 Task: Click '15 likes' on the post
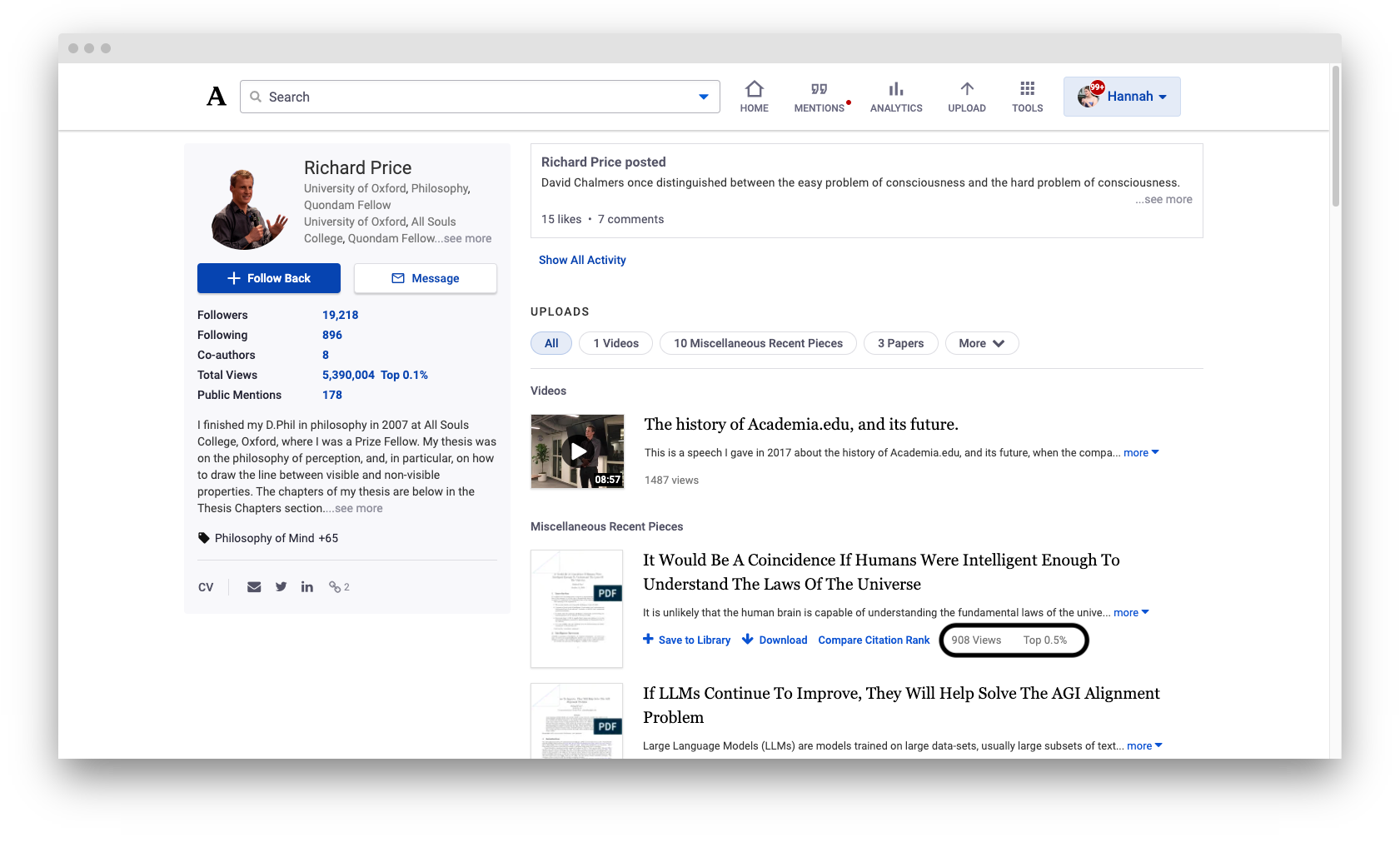point(561,219)
